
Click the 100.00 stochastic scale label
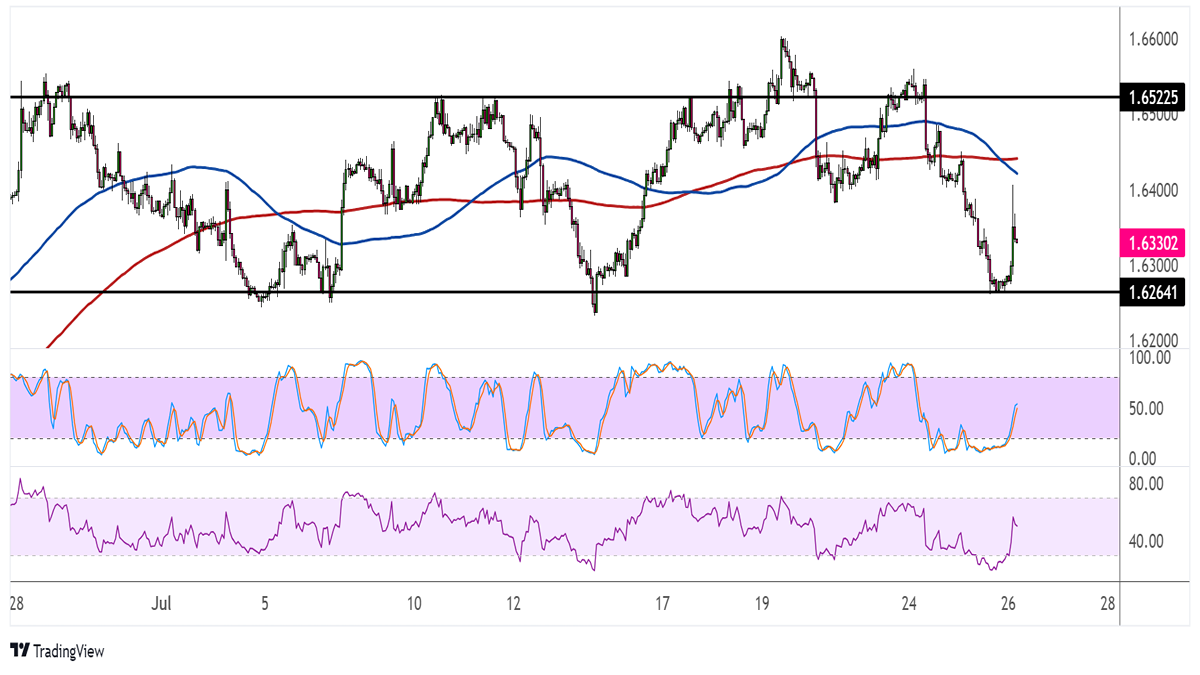pos(1149,357)
